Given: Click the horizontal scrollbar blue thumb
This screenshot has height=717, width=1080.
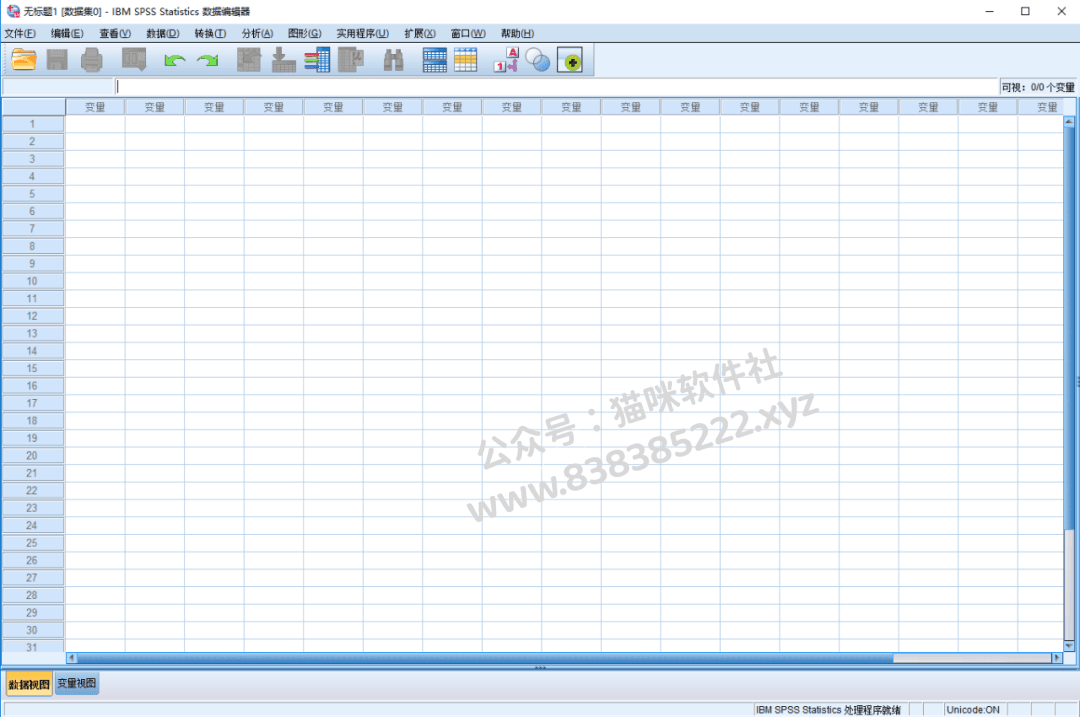Looking at the screenshot, I should click(x=485, y=658).
